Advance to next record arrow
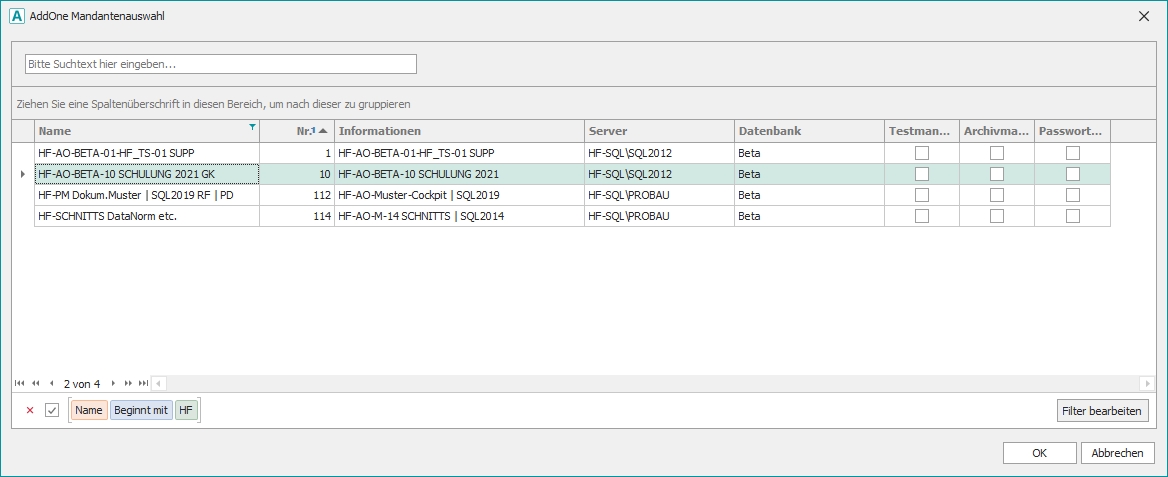This screenshot has width=1168, height=477. click(x=114, y=383)
